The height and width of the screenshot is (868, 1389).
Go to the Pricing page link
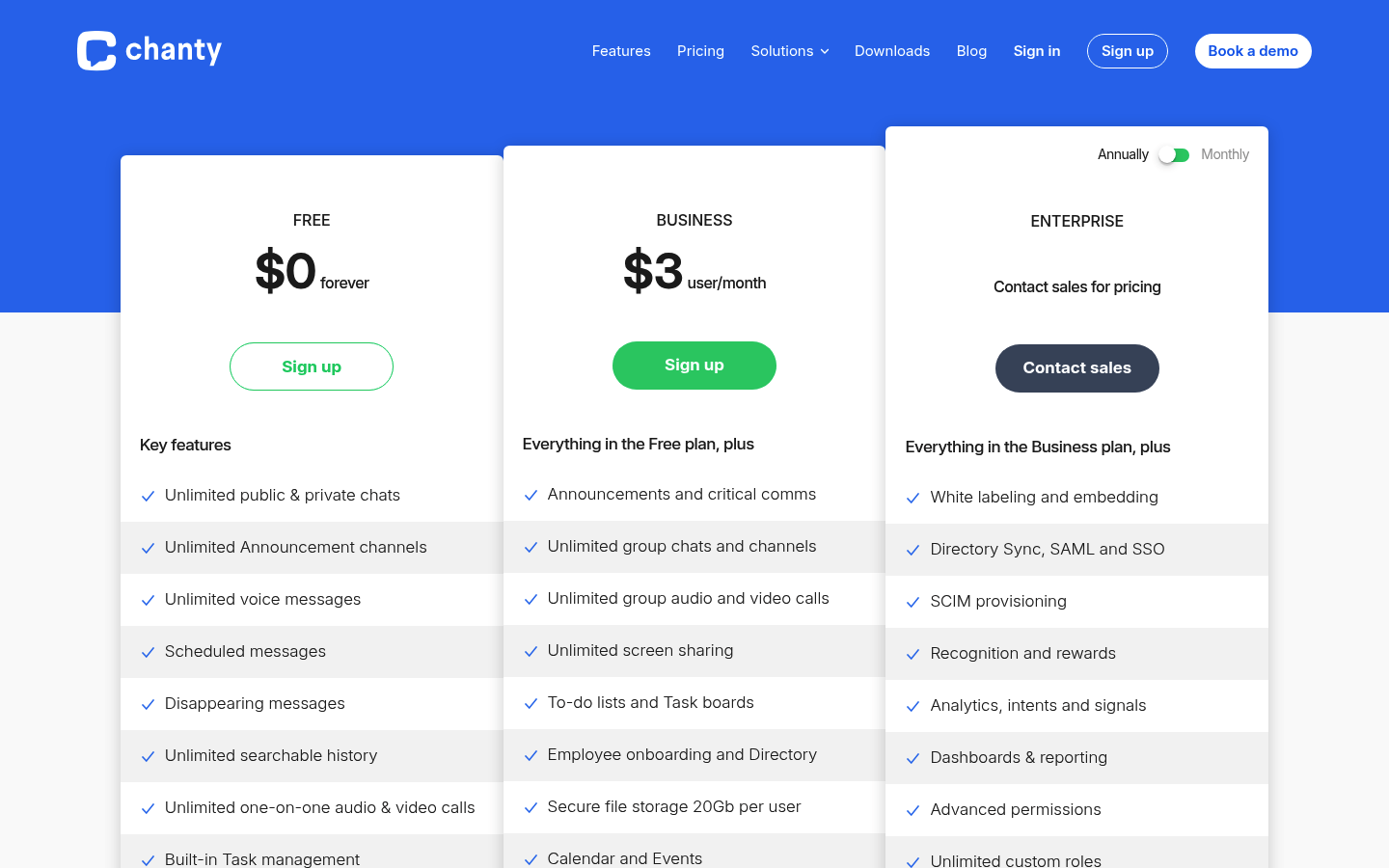700,51
